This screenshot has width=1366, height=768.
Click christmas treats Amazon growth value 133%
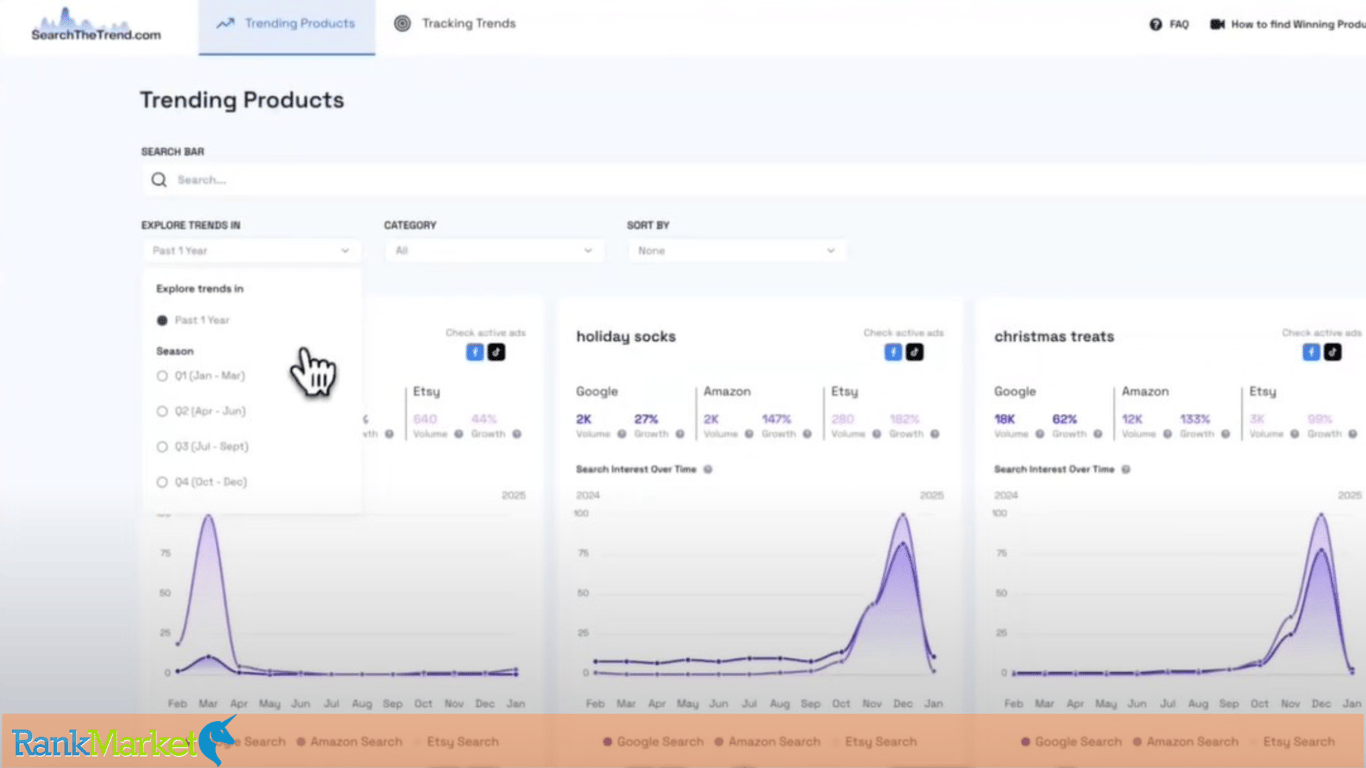[1194, 419]
